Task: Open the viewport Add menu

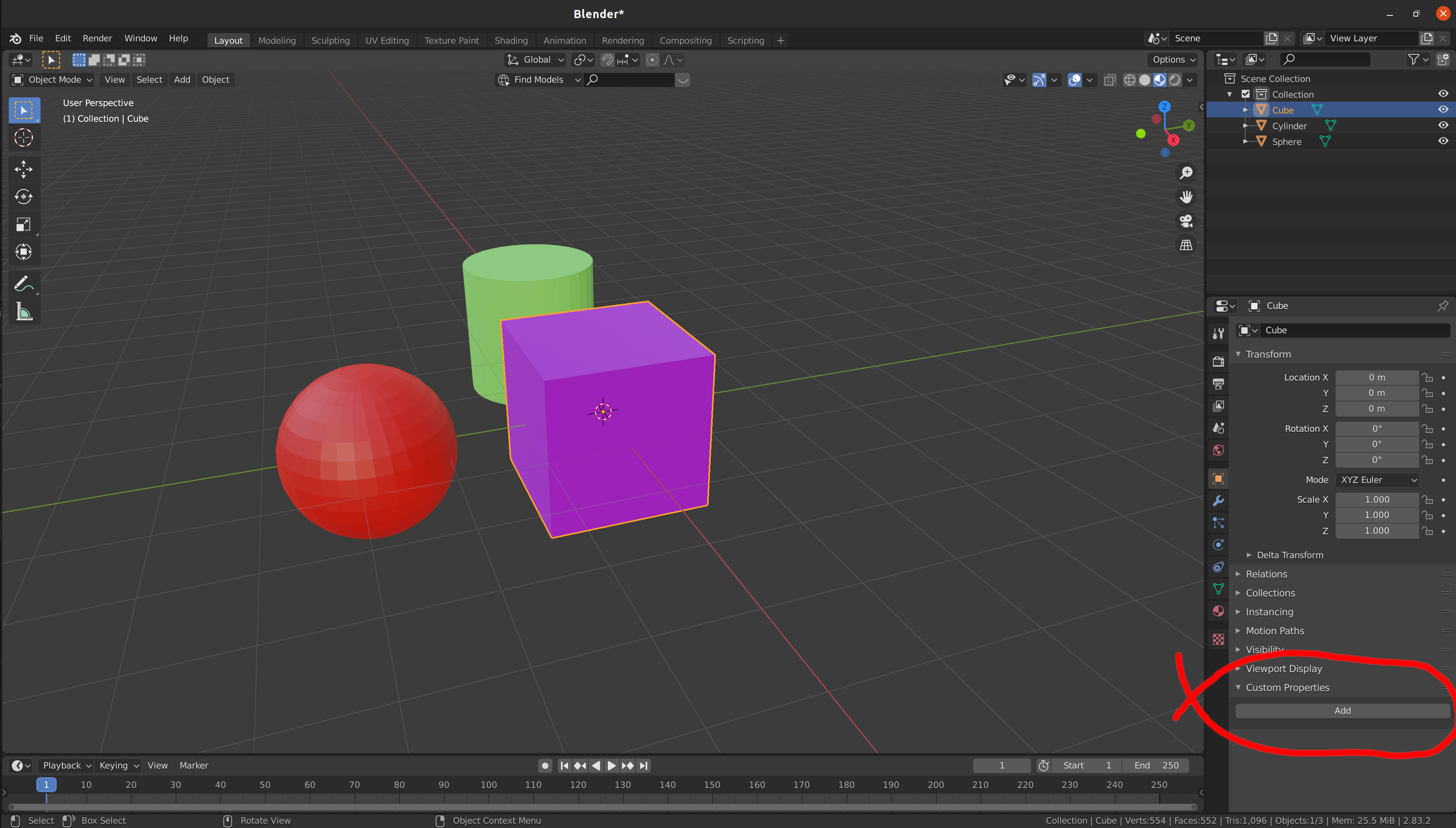Action: [182, 80]
